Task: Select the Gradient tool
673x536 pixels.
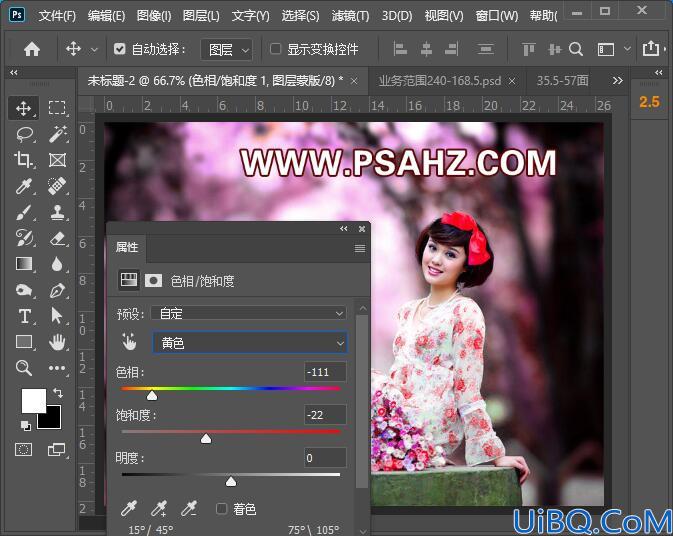Action: [24, 263]
